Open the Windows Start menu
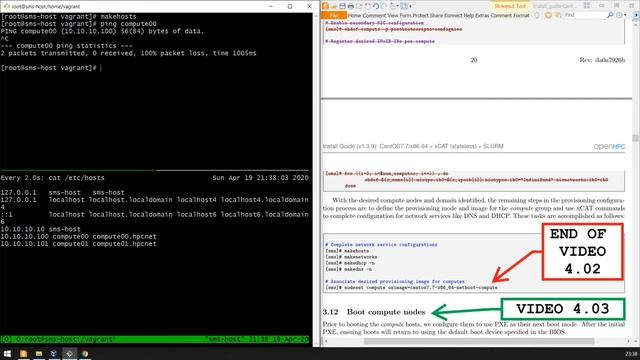 tap(7, 353)
